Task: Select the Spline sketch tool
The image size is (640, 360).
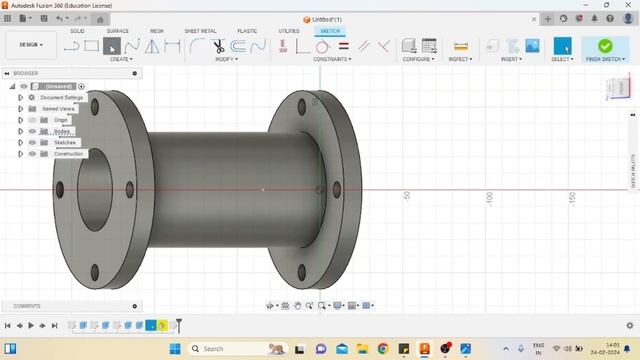Action: coord(132,46)
